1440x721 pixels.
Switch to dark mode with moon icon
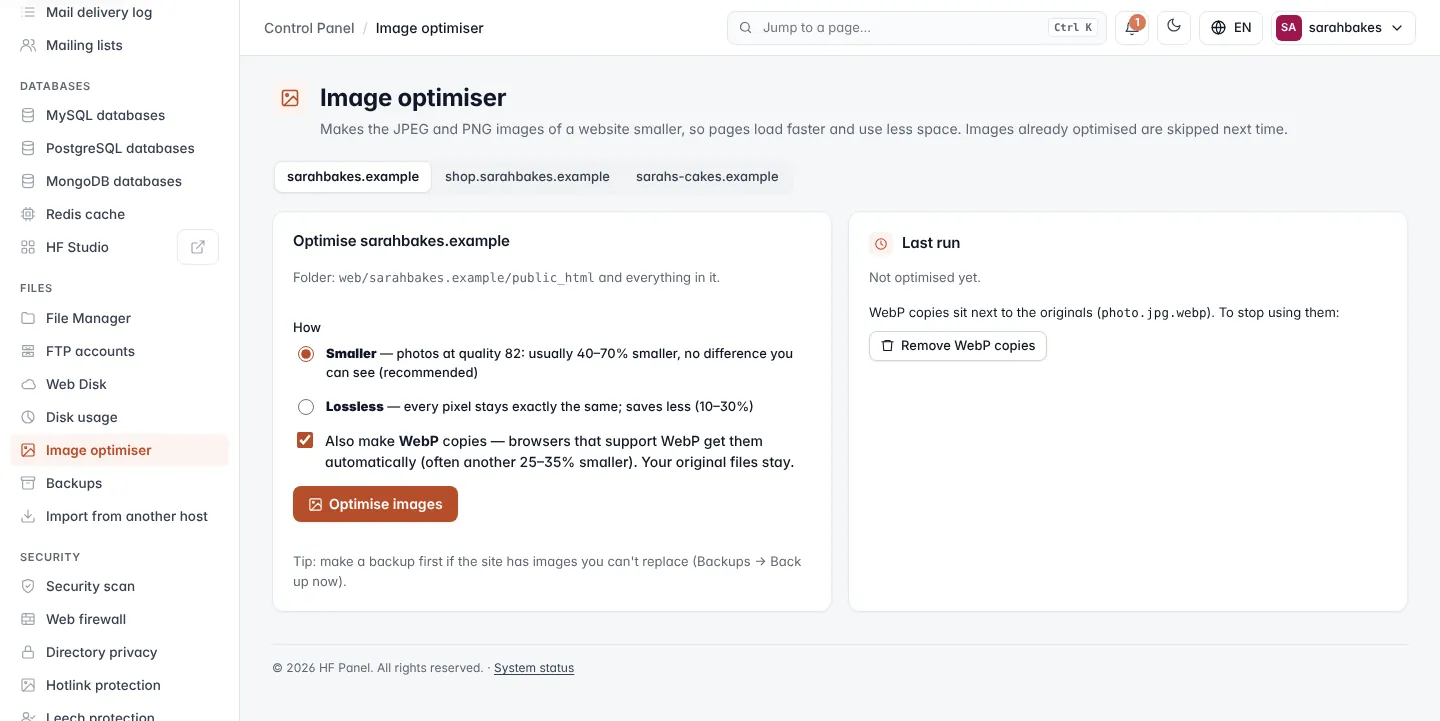[x=1174, y=28]
